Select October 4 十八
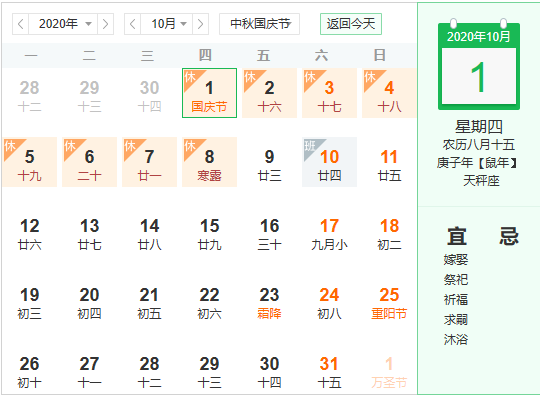This screenshot has width=540, height=397. tap(389, 93)
